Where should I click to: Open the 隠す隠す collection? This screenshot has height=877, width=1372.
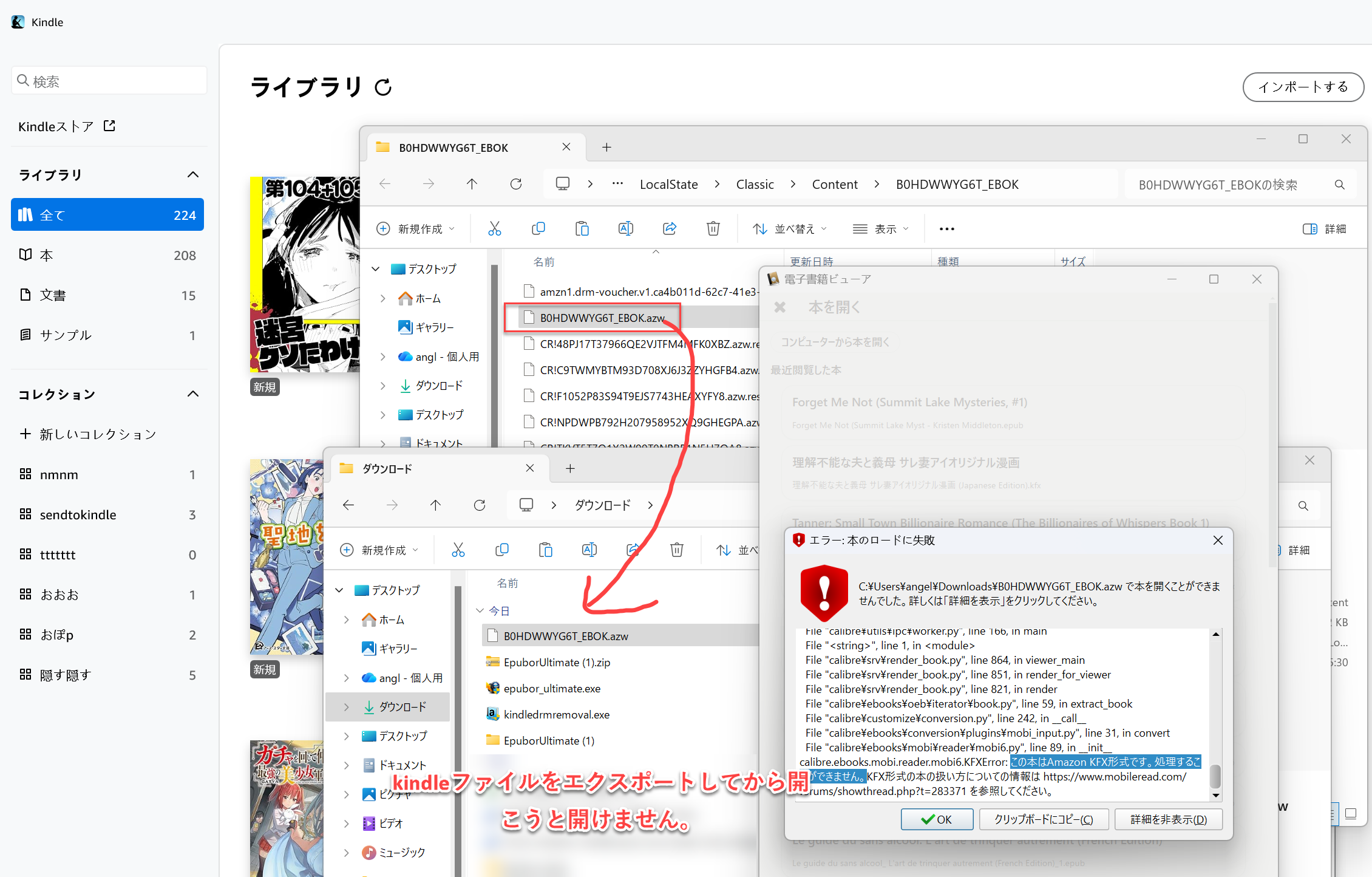[x=107, y=675]
